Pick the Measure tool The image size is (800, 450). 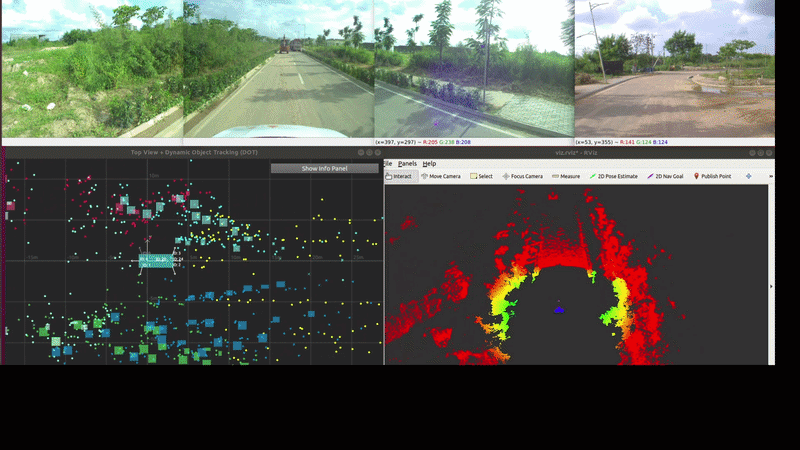coord(566,176)
